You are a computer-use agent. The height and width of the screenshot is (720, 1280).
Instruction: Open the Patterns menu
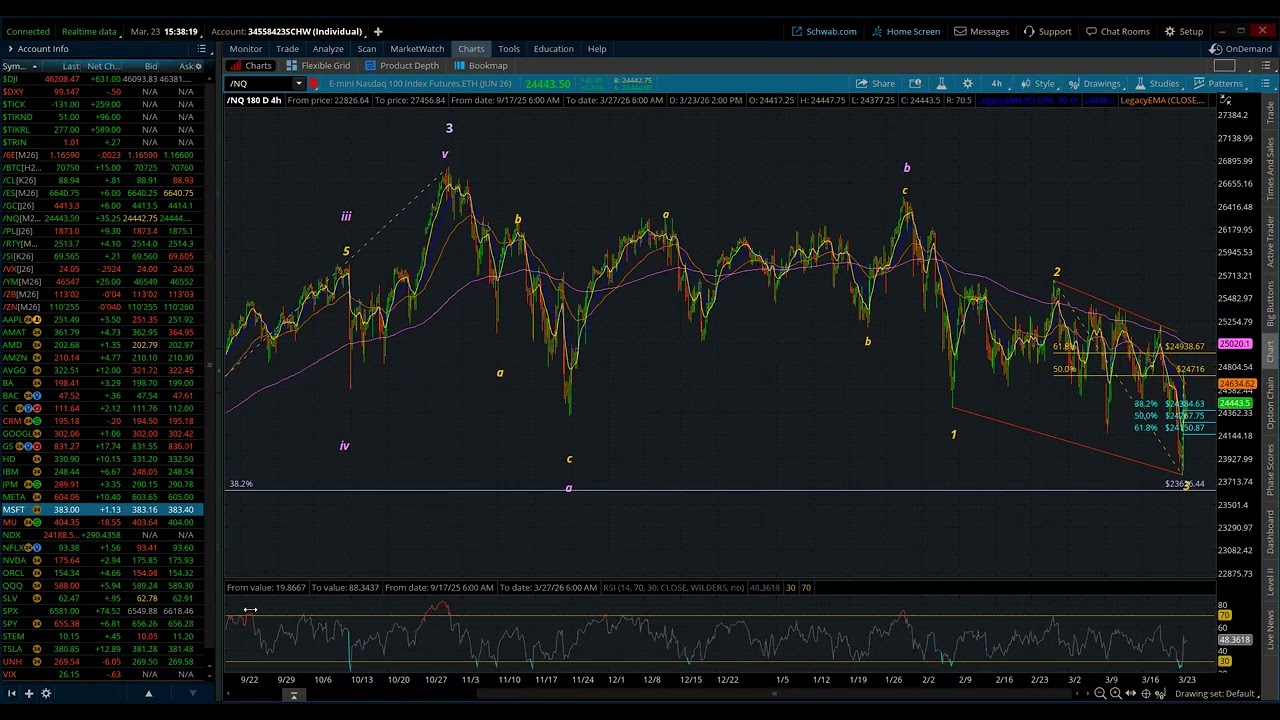[1218, 83]
